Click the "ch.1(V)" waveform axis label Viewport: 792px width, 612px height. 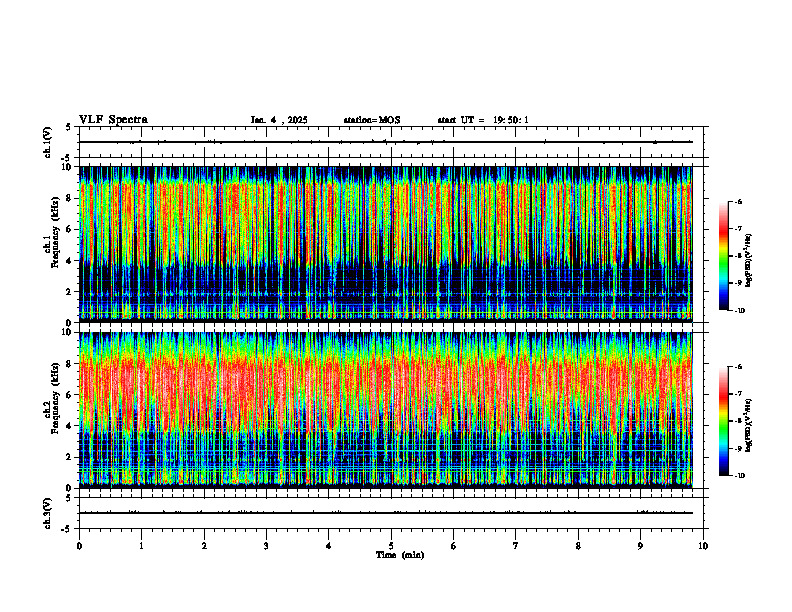click(47, 142)
